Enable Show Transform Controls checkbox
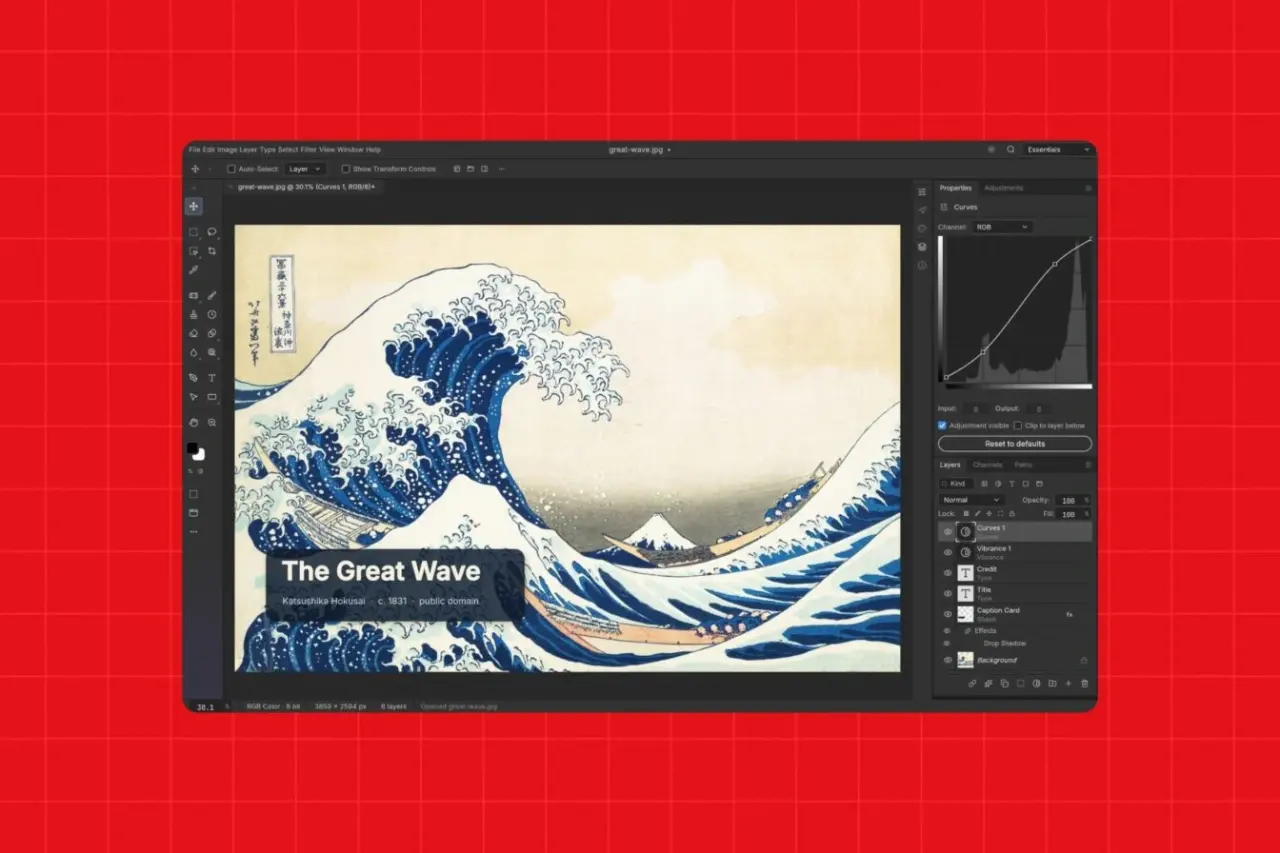1280x853 pixels. [x=345, y=169]
